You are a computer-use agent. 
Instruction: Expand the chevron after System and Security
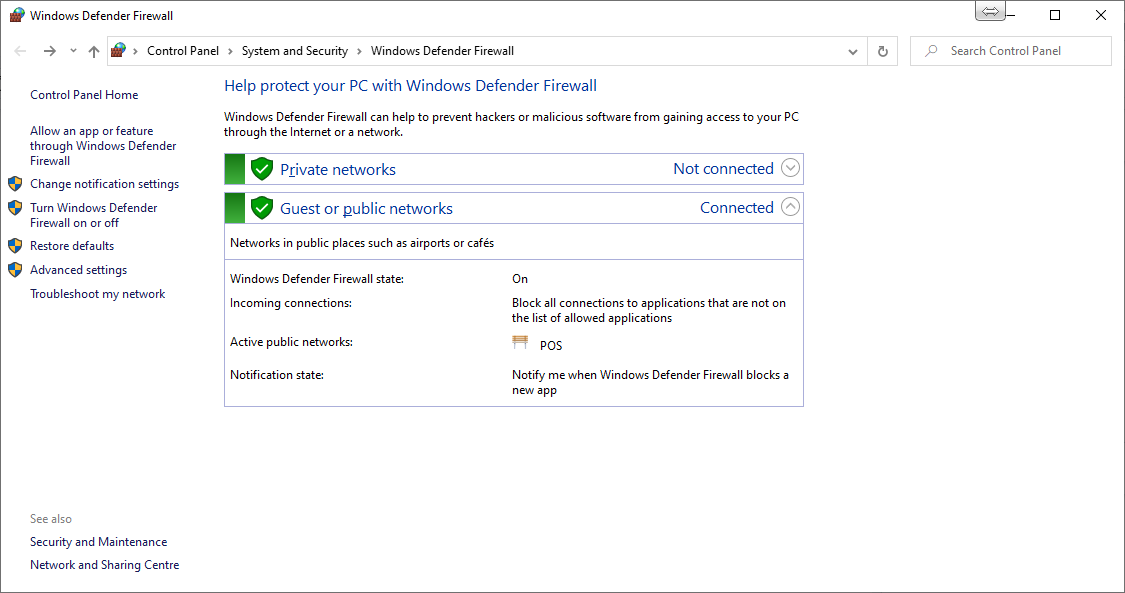[359, 51]
